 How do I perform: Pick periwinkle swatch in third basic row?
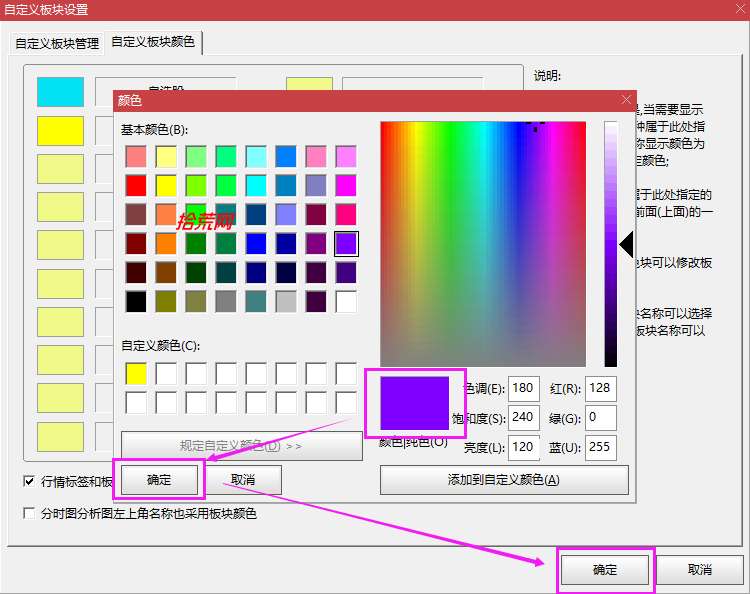(286, 215)
